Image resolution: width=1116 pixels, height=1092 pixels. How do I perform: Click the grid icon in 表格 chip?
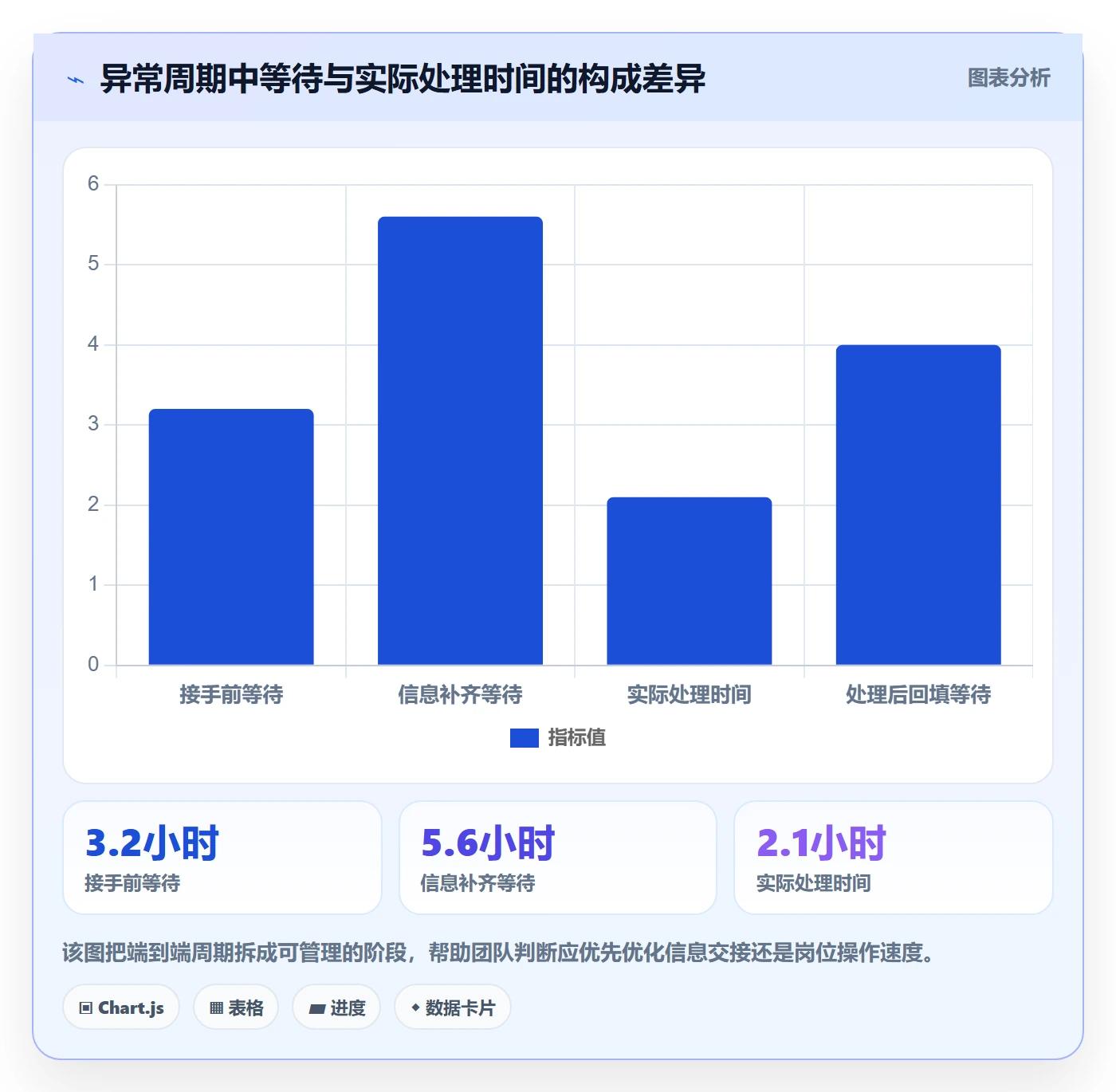216,1008
